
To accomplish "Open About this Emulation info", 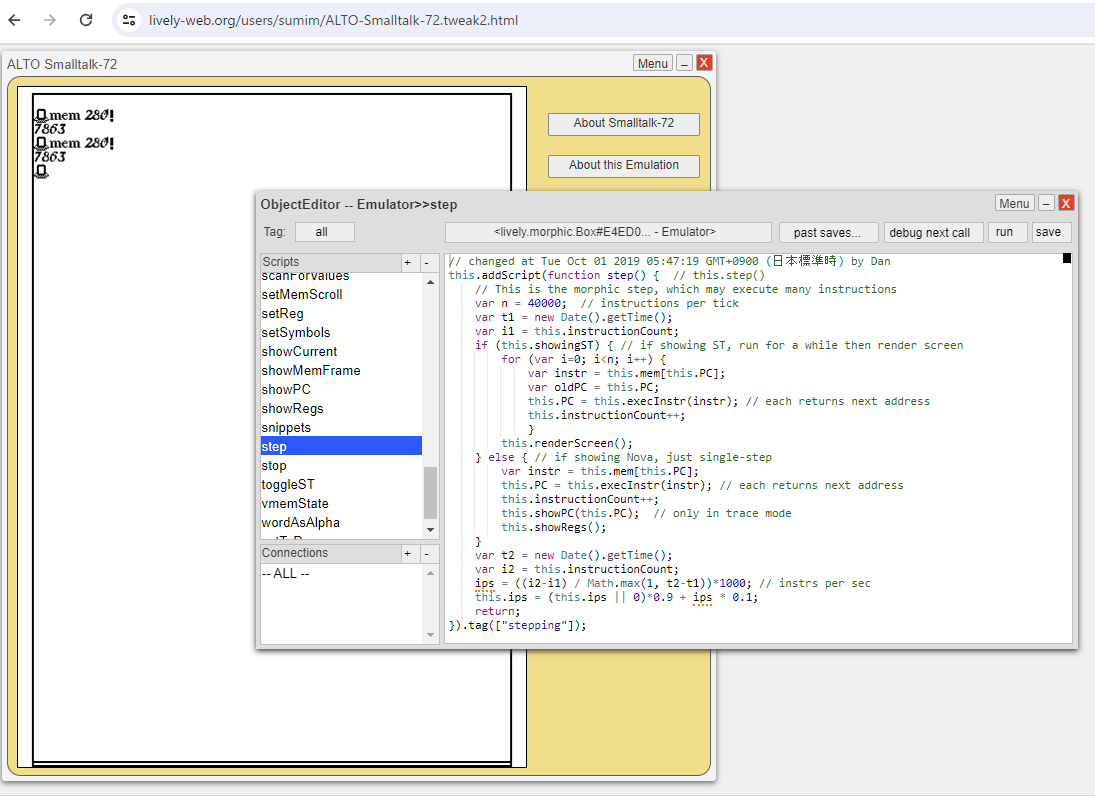I will [x=624, y=166].
